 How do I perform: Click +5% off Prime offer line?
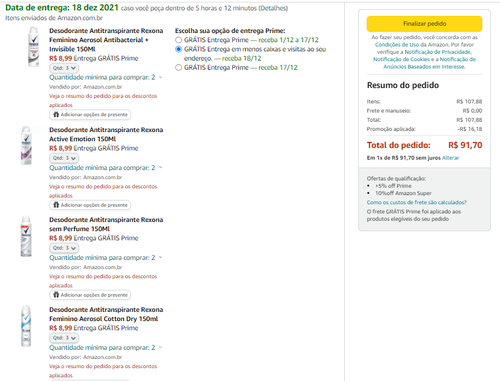(x=393, y=186)
